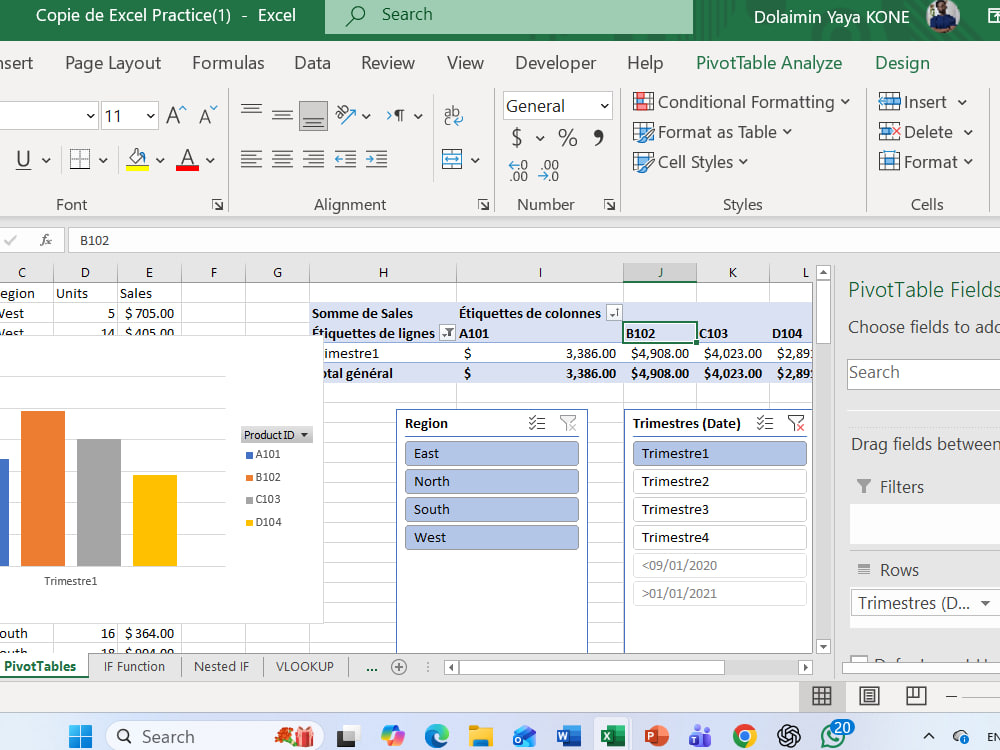Open the Windows Start menu
The image size is (1000, 750).
(x=80, y=737)
